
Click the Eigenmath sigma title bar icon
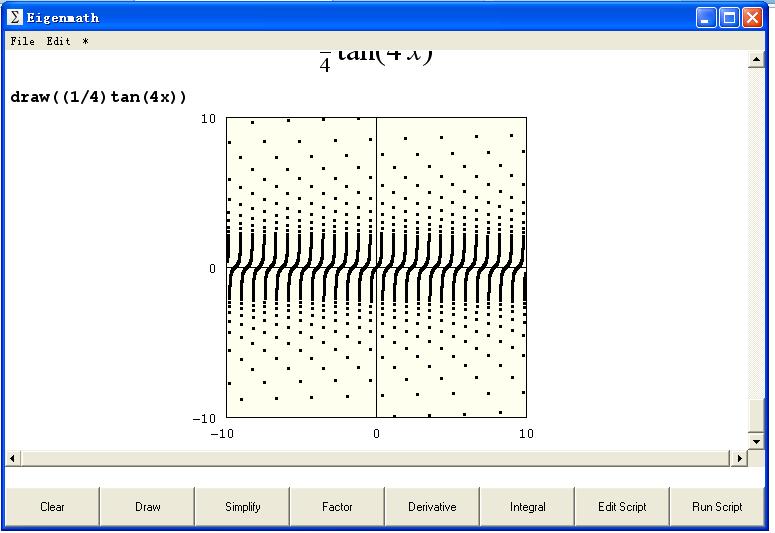[x=15, y=17]
